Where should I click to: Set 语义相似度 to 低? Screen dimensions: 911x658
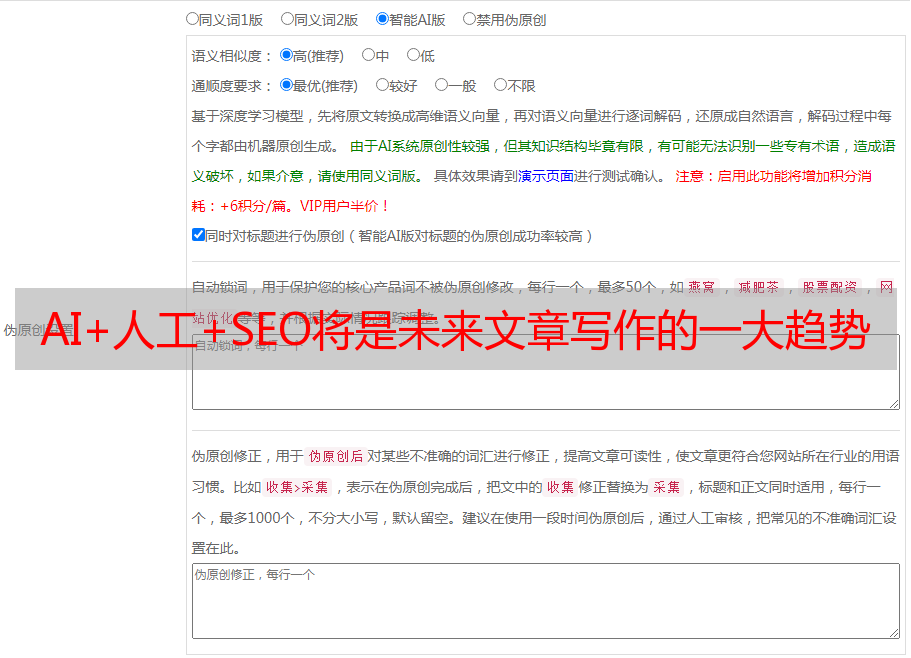coord(413,55)
